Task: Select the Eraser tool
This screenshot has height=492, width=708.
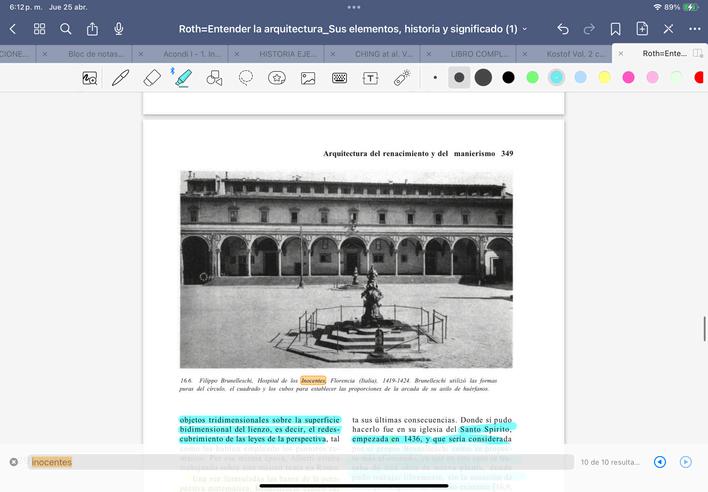Action: [152, 78]
